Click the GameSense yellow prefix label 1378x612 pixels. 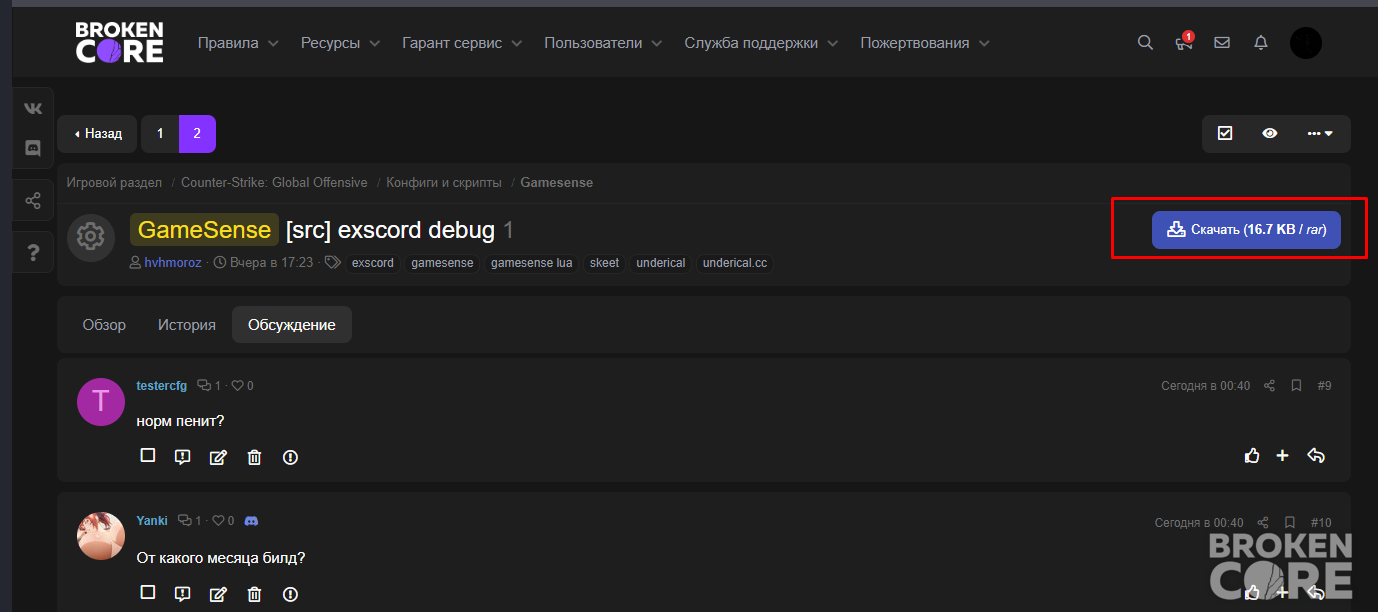[204, 230]
